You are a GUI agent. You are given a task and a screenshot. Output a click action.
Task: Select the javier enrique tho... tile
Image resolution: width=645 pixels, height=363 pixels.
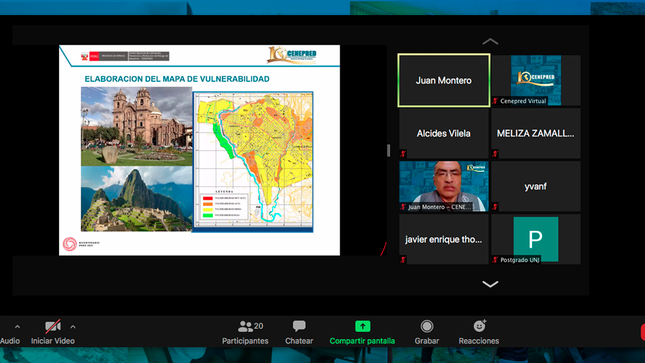[x=444, y=239]
